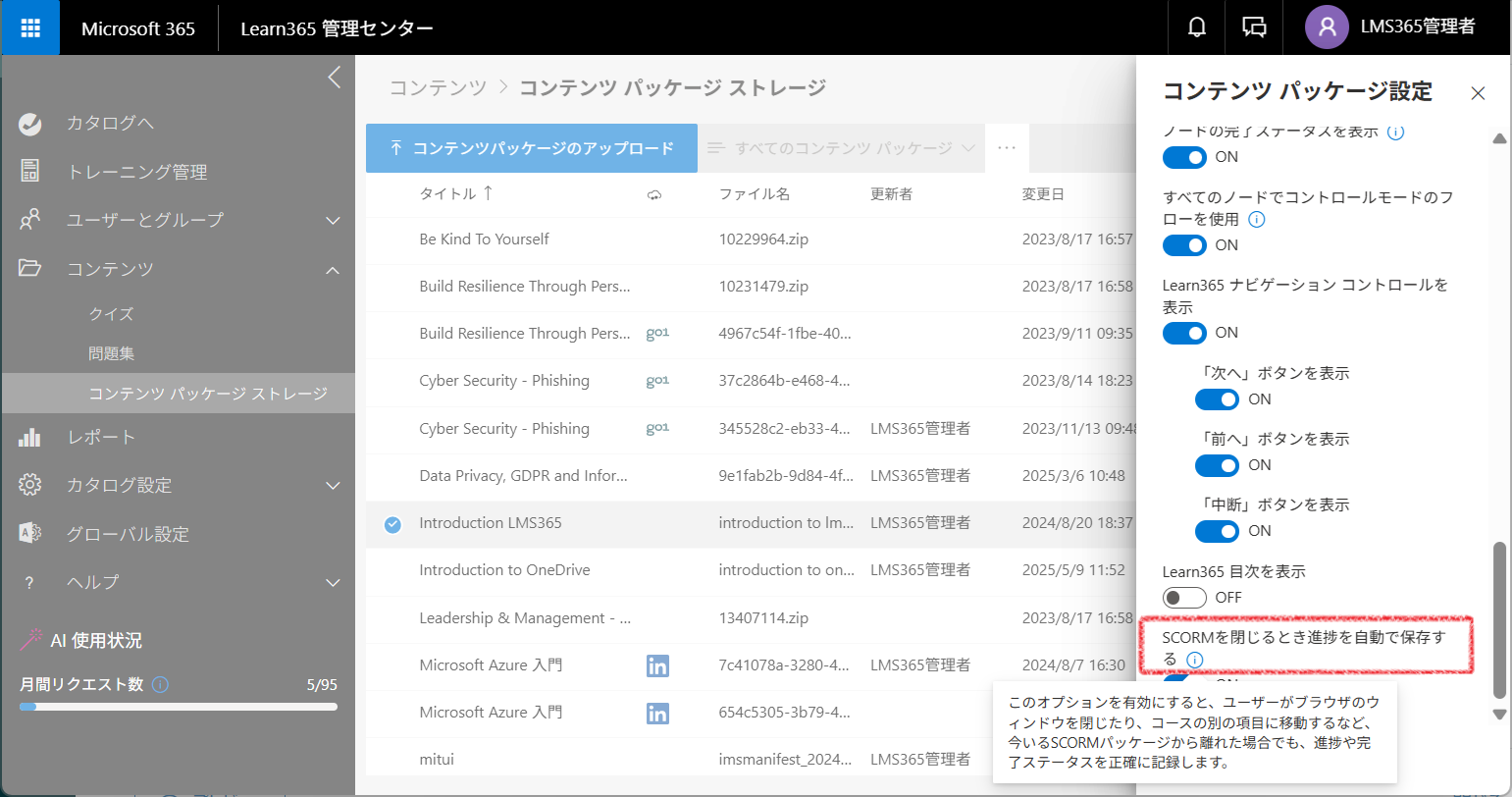Click go1 icon for file 345528c2-eb33
This screenshot has width=1512, height=797.
[x=657, y=429]
